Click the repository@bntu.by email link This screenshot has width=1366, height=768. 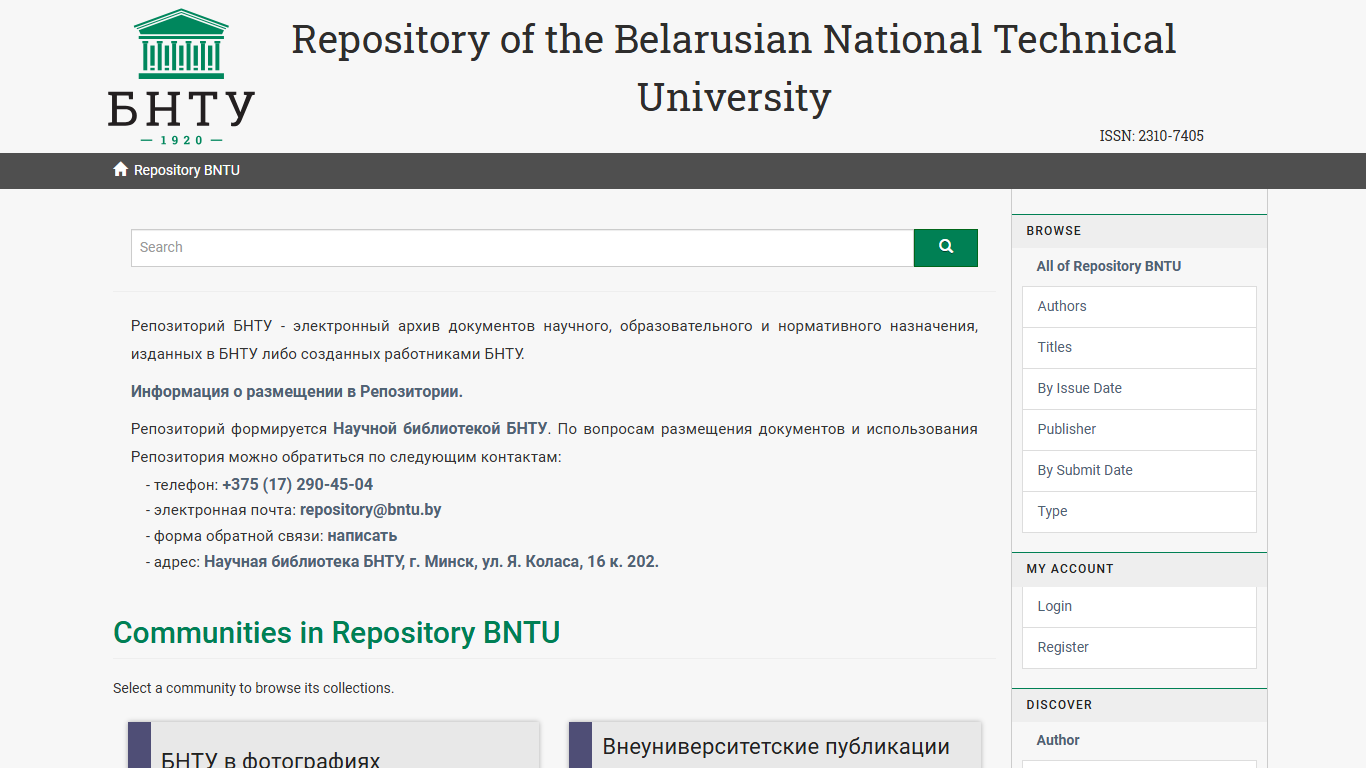370,509
